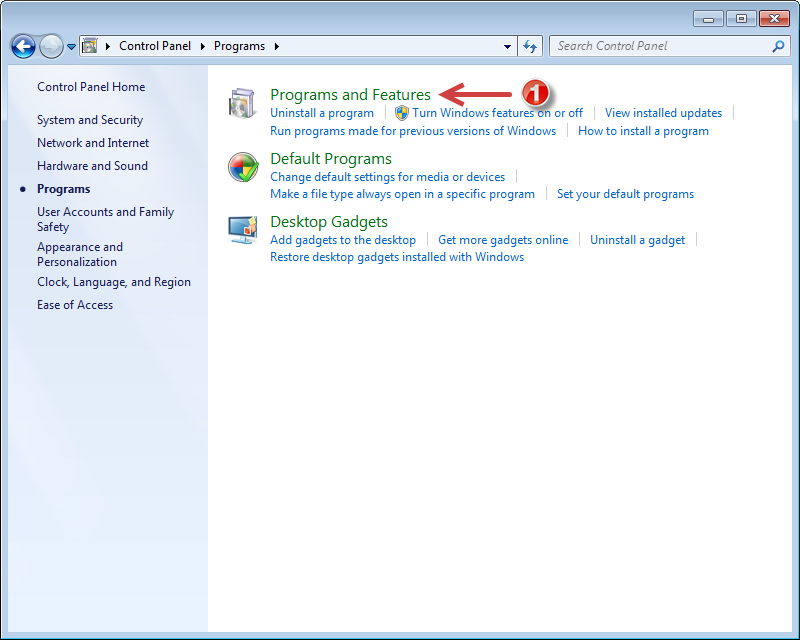Select Set your default programs link

click(625, 194)
